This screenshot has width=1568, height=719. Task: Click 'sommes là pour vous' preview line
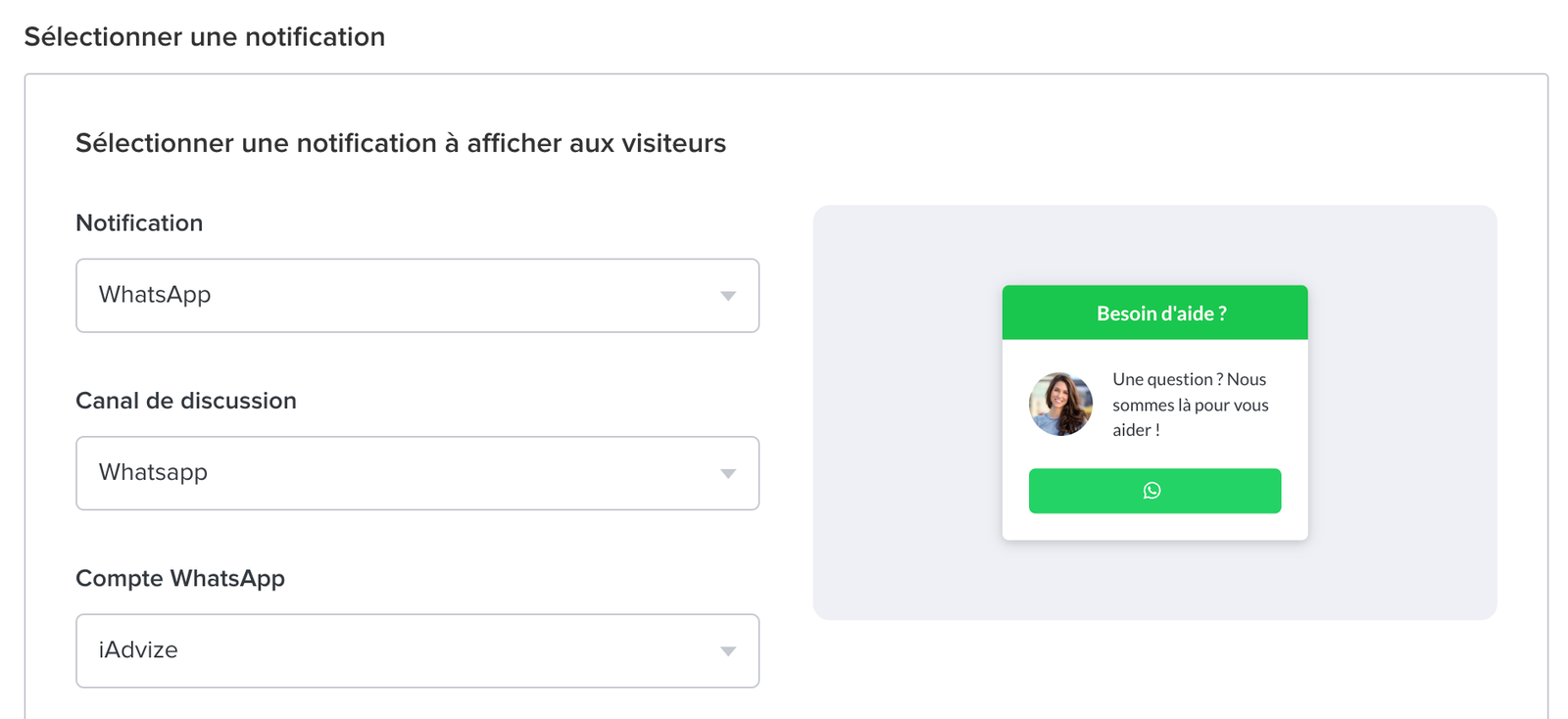(x=1191, y=405)
